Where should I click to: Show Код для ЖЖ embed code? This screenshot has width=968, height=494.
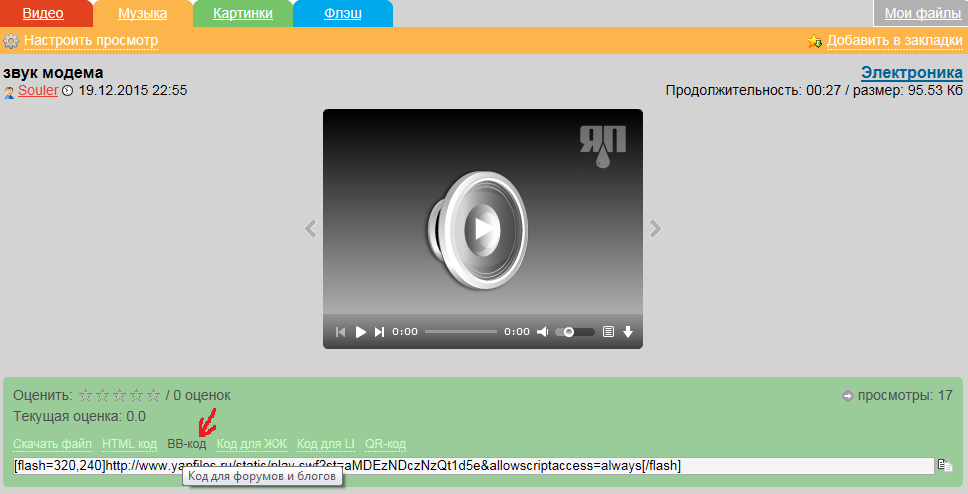click(x=252, y=444)
